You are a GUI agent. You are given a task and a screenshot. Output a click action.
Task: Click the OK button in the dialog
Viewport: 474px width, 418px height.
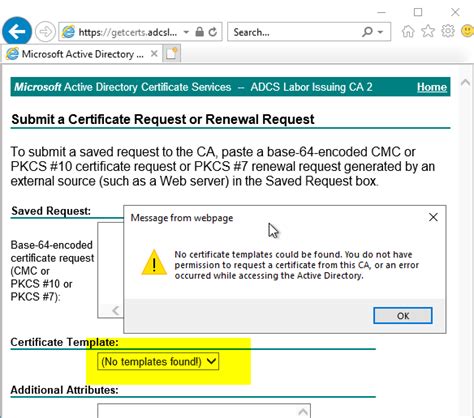pyautogui.click(x=403, y=315)
